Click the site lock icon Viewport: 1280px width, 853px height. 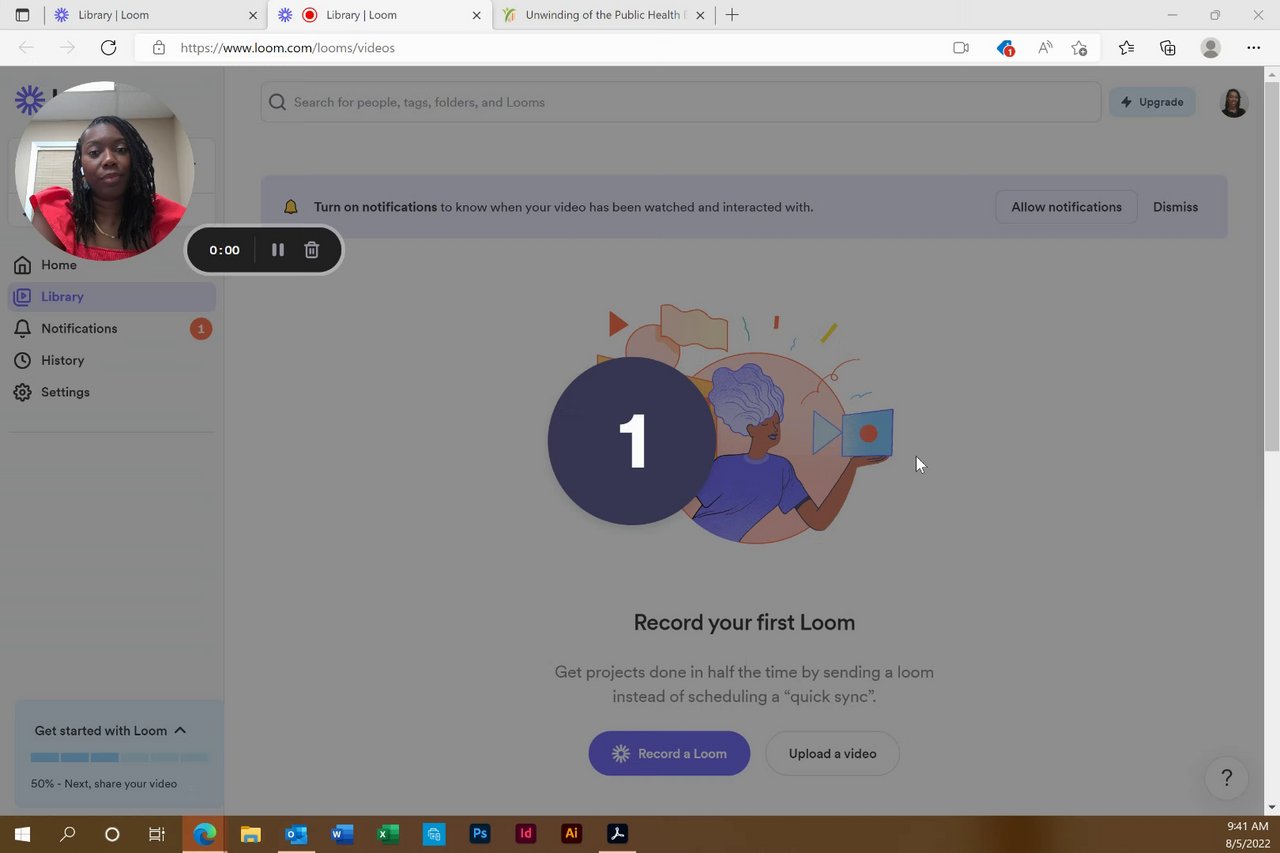point(158,47)
